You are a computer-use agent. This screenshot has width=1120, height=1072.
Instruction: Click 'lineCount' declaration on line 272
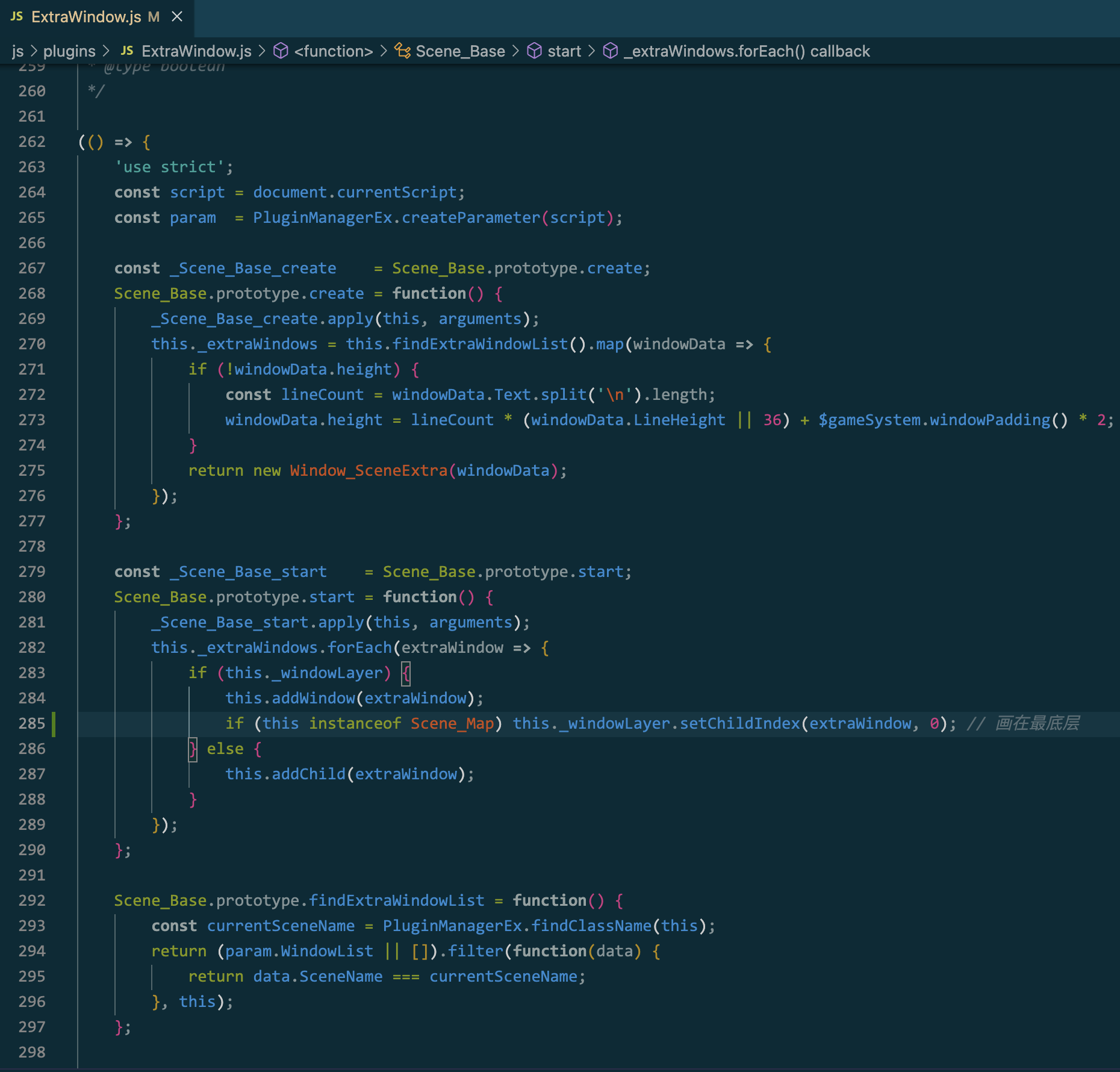322,394
